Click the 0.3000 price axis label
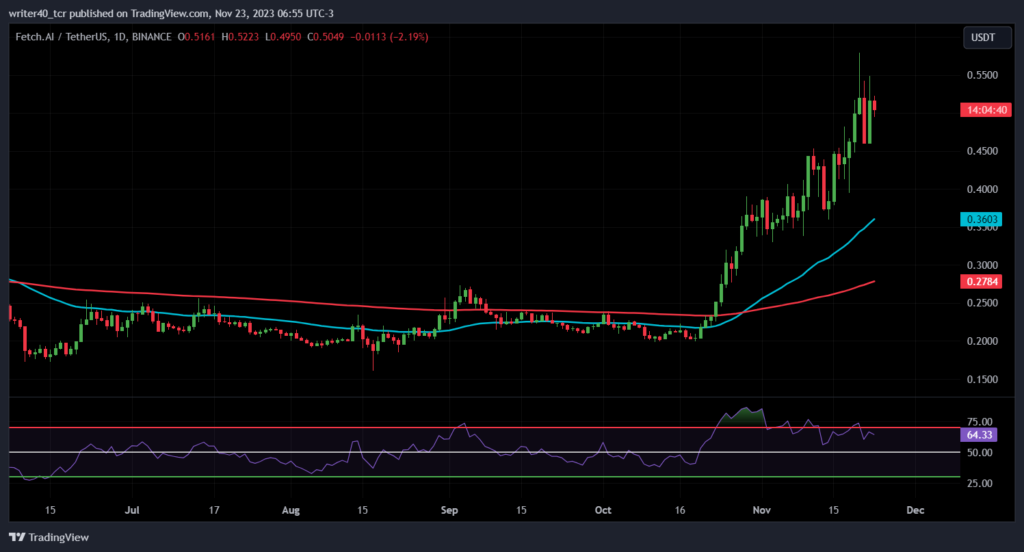 click(982, 265)
